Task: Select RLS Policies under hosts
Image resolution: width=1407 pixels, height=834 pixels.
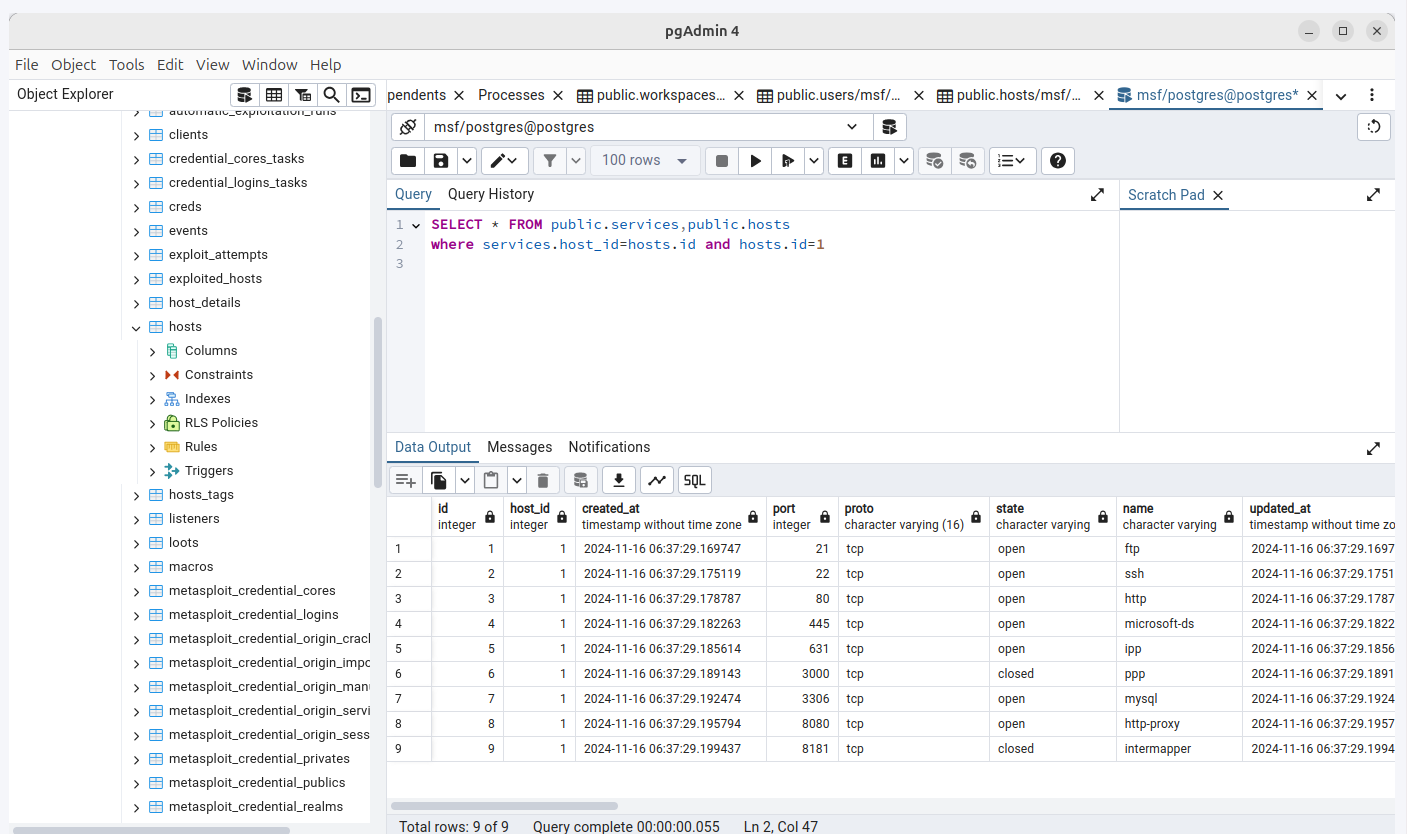Action: coord(221,423)
